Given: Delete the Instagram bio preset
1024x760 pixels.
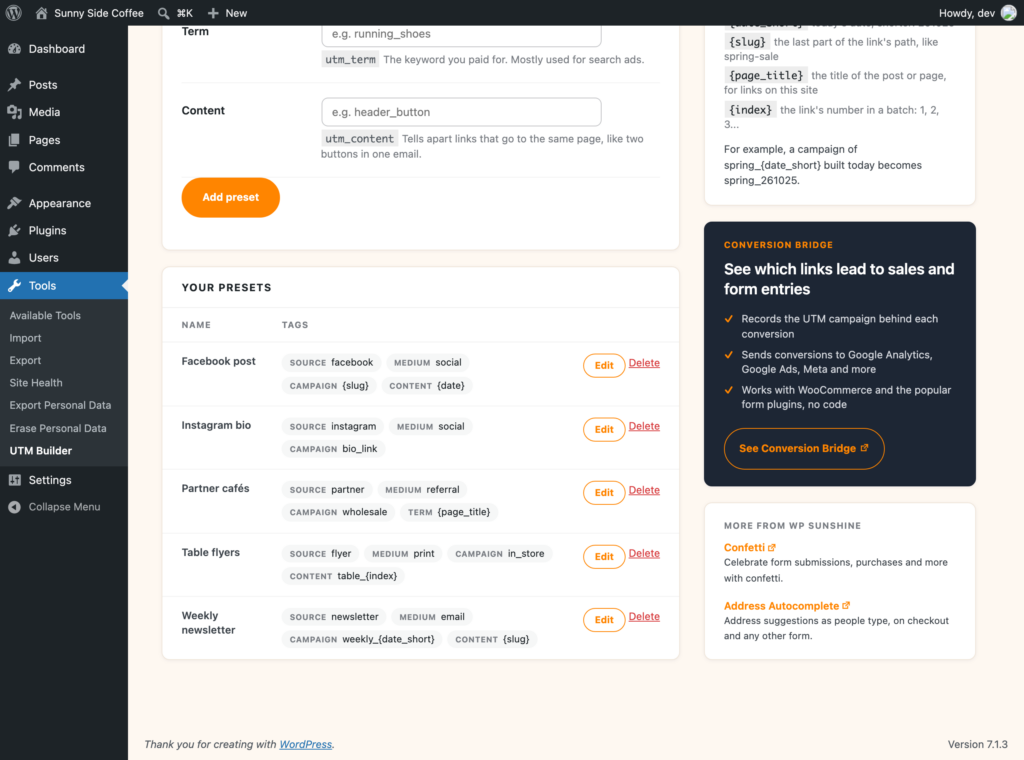Looking at the screenshot, I should pyautogui.click(x=644, y=426).
